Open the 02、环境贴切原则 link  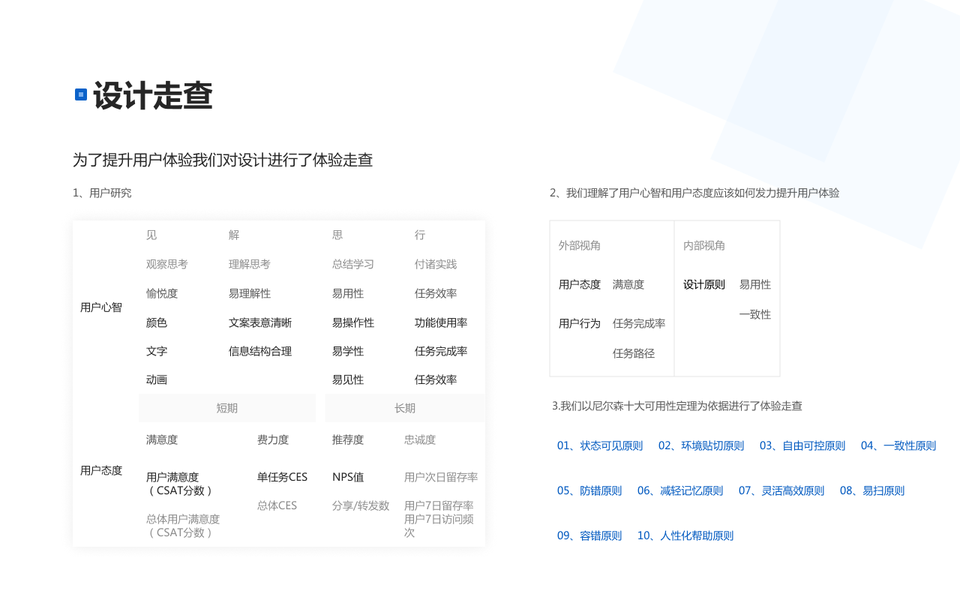(701, 446)
